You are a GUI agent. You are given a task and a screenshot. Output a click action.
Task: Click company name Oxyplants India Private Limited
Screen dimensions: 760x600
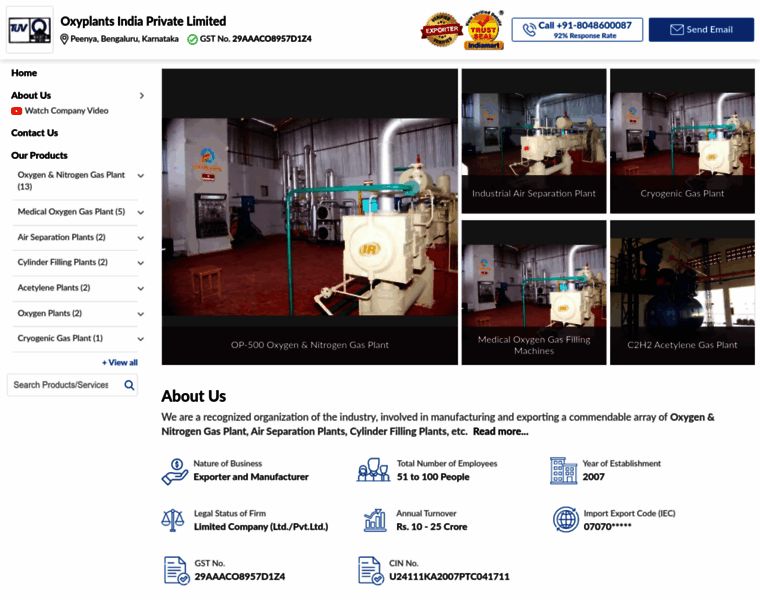tap(143, 21)
